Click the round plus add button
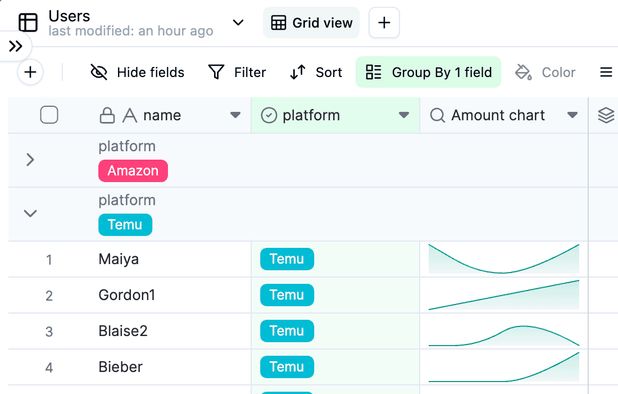Viewport: 618px width, 394px height. click(30, 72)
